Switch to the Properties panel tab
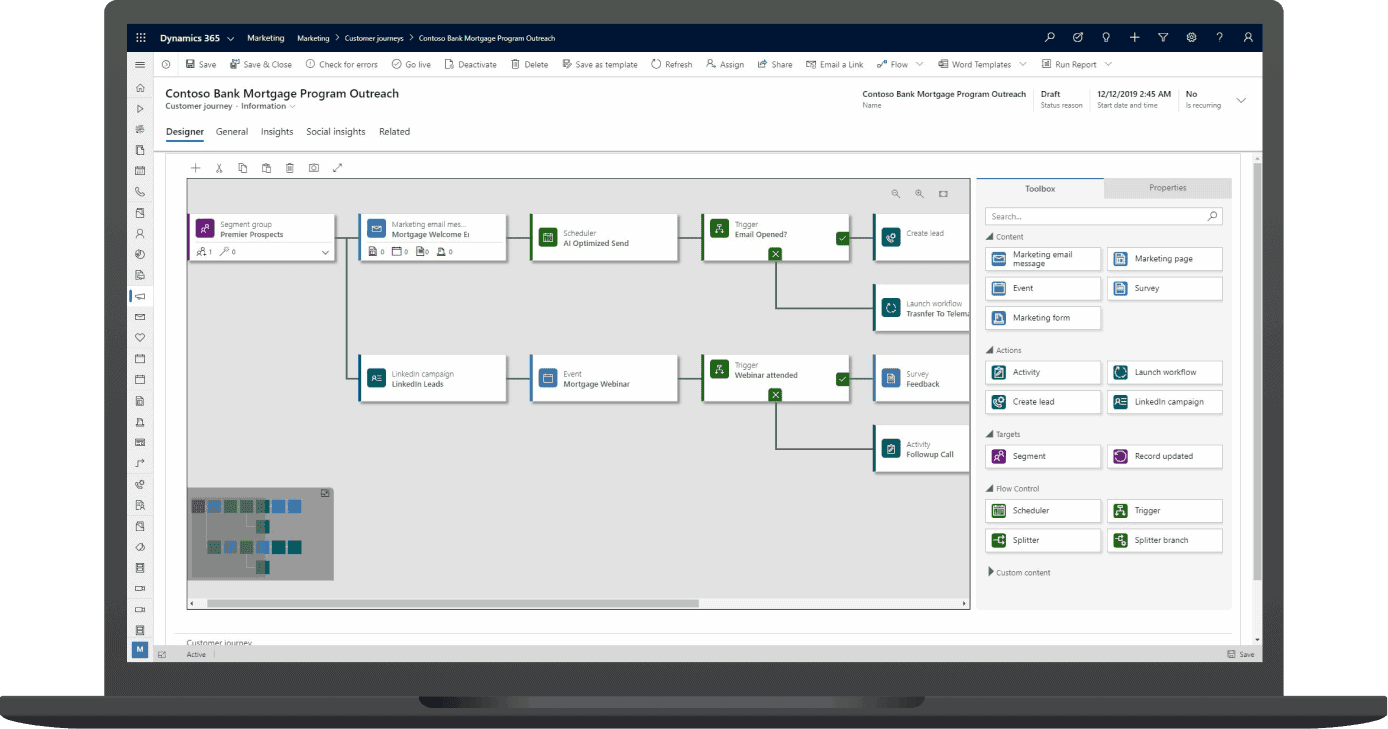Viewport: 1388px width, 729px height. click(x=1168, y=188)
